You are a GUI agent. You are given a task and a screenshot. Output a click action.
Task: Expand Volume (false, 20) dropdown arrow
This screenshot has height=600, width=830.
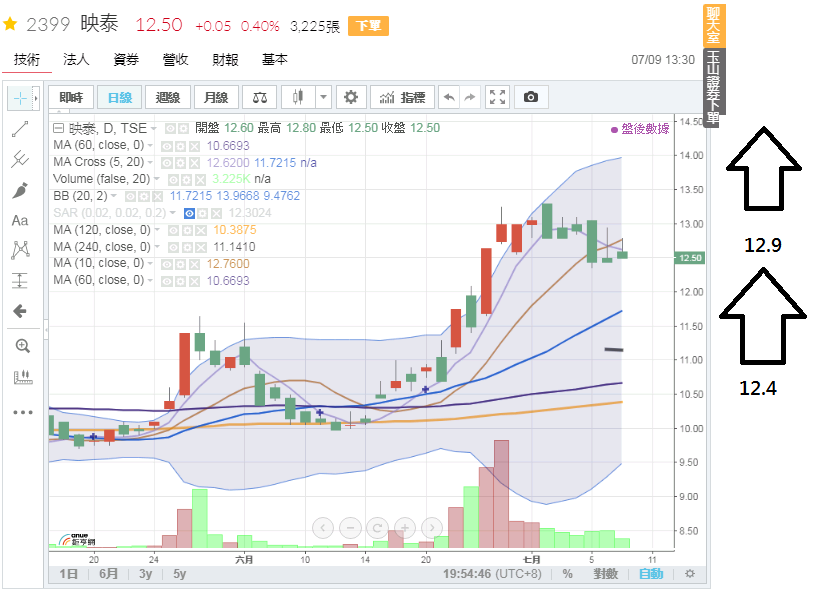tap(157, 180)
